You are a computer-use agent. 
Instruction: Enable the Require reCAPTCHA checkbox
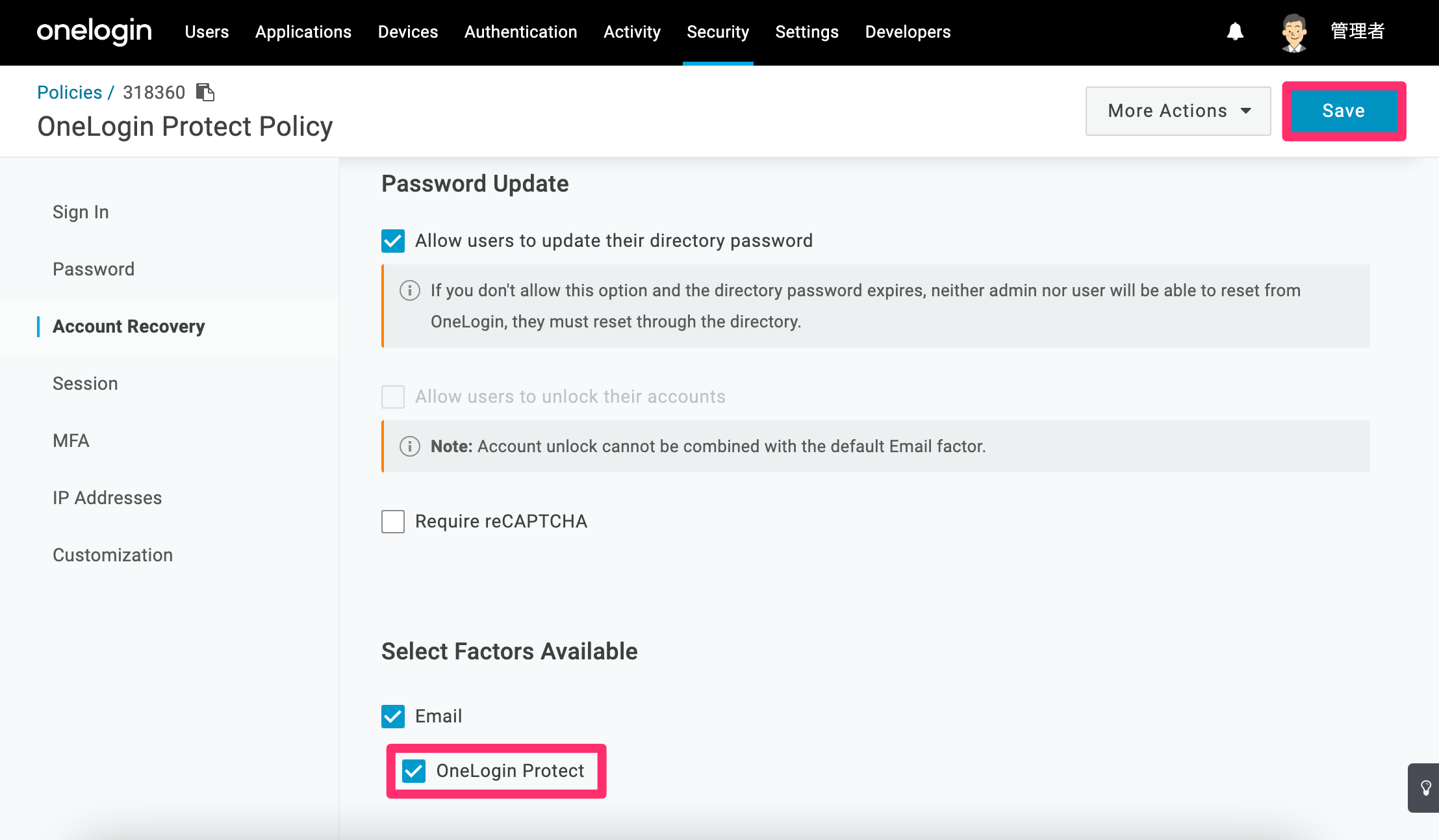pyautogui.click(x=393, y=522)
